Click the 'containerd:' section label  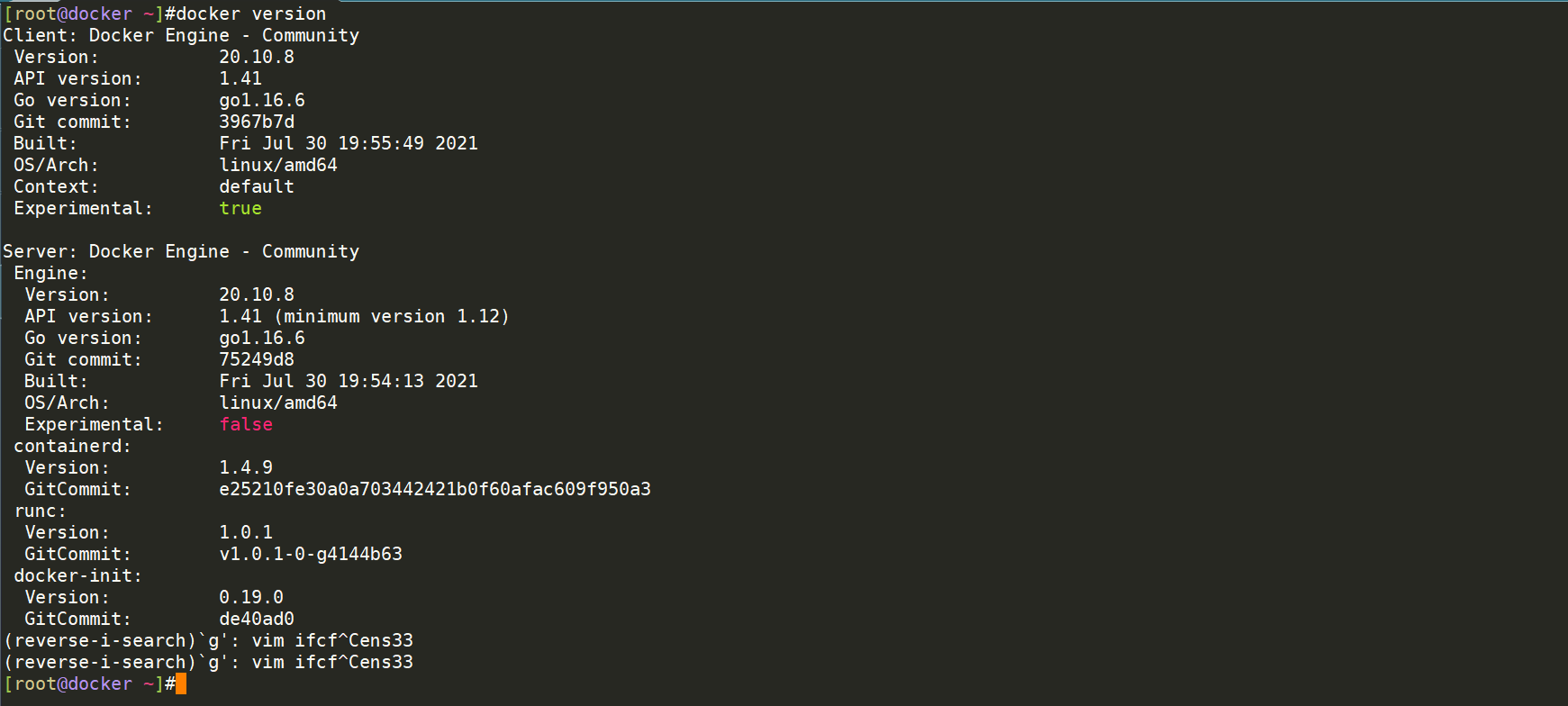[x=73, y=446]
